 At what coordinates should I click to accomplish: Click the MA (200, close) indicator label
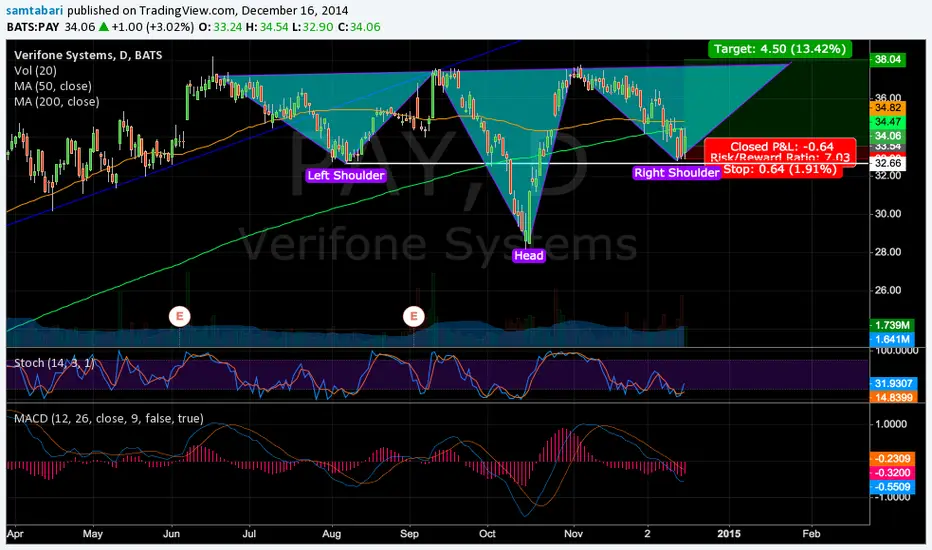[56, 102]
